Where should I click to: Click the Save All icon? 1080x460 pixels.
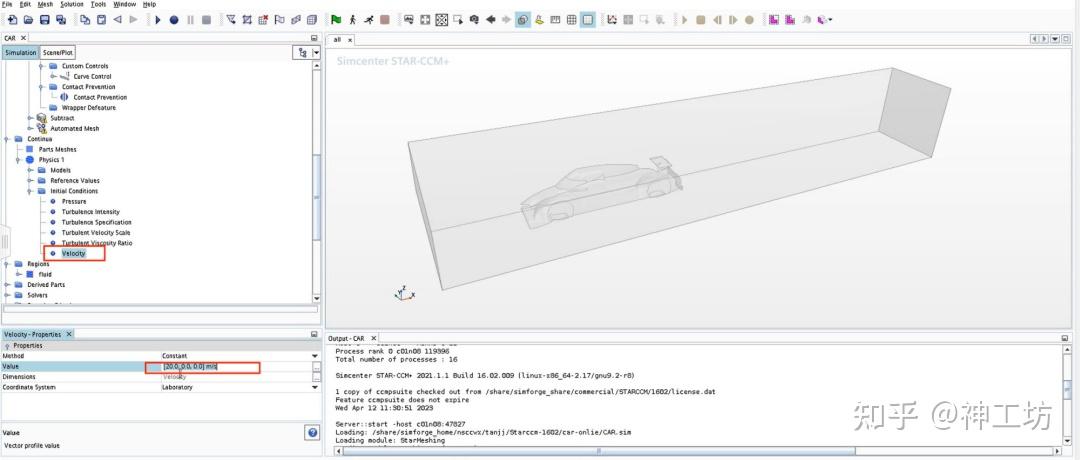61,20
